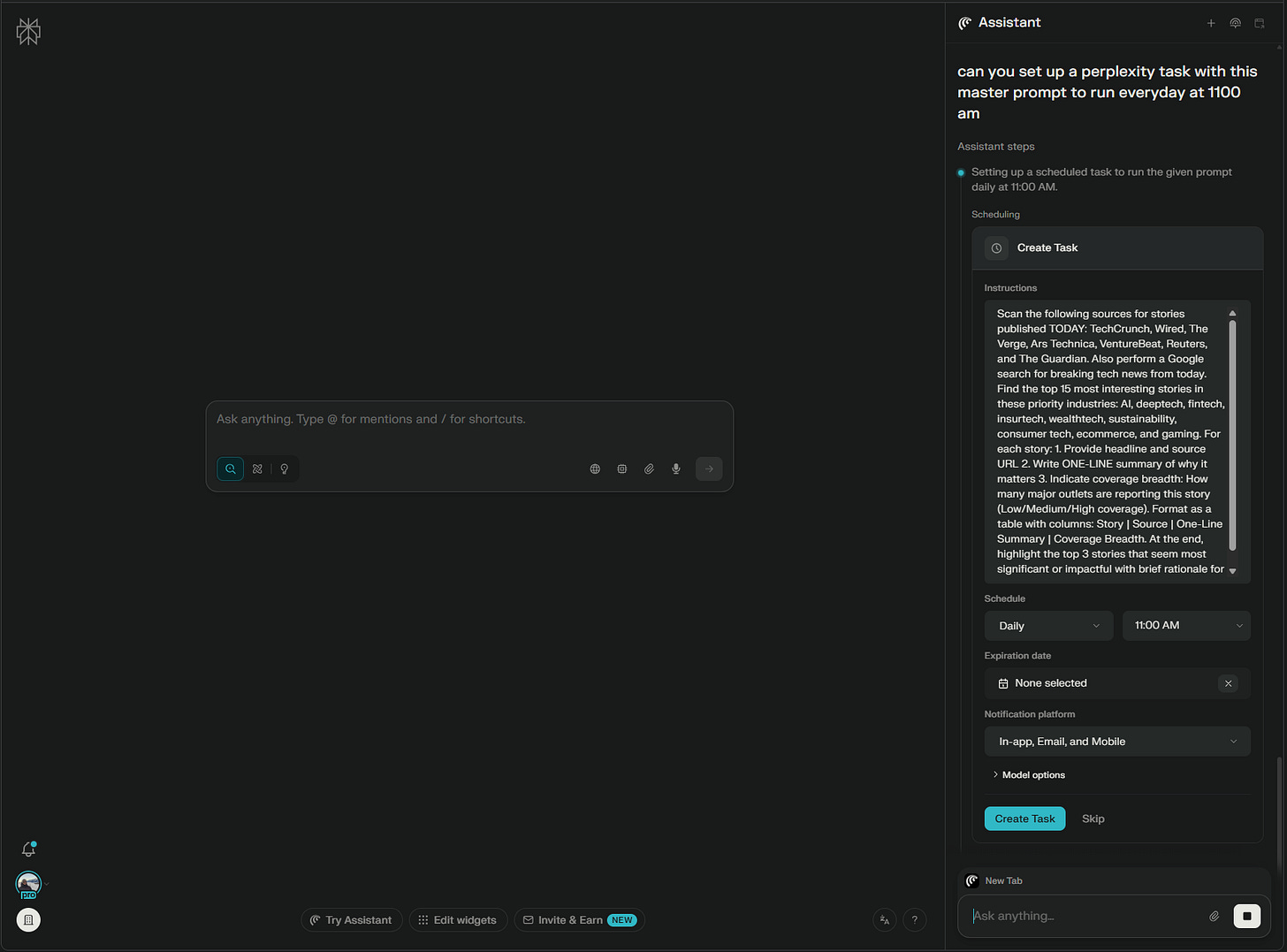Viewport: 1287px width, 952px height.
Task: Open the notifications bell
Action: (x=28, y=849)
